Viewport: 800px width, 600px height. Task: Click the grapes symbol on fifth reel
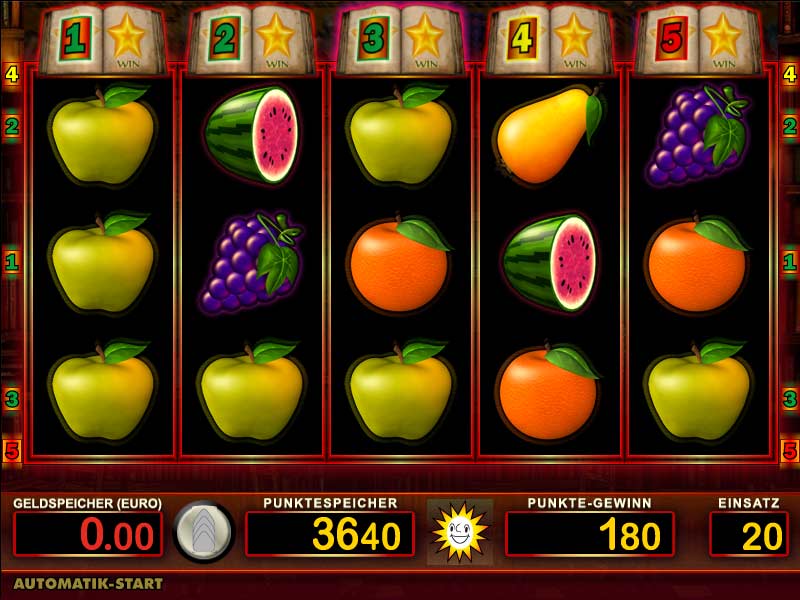(697, 135)
